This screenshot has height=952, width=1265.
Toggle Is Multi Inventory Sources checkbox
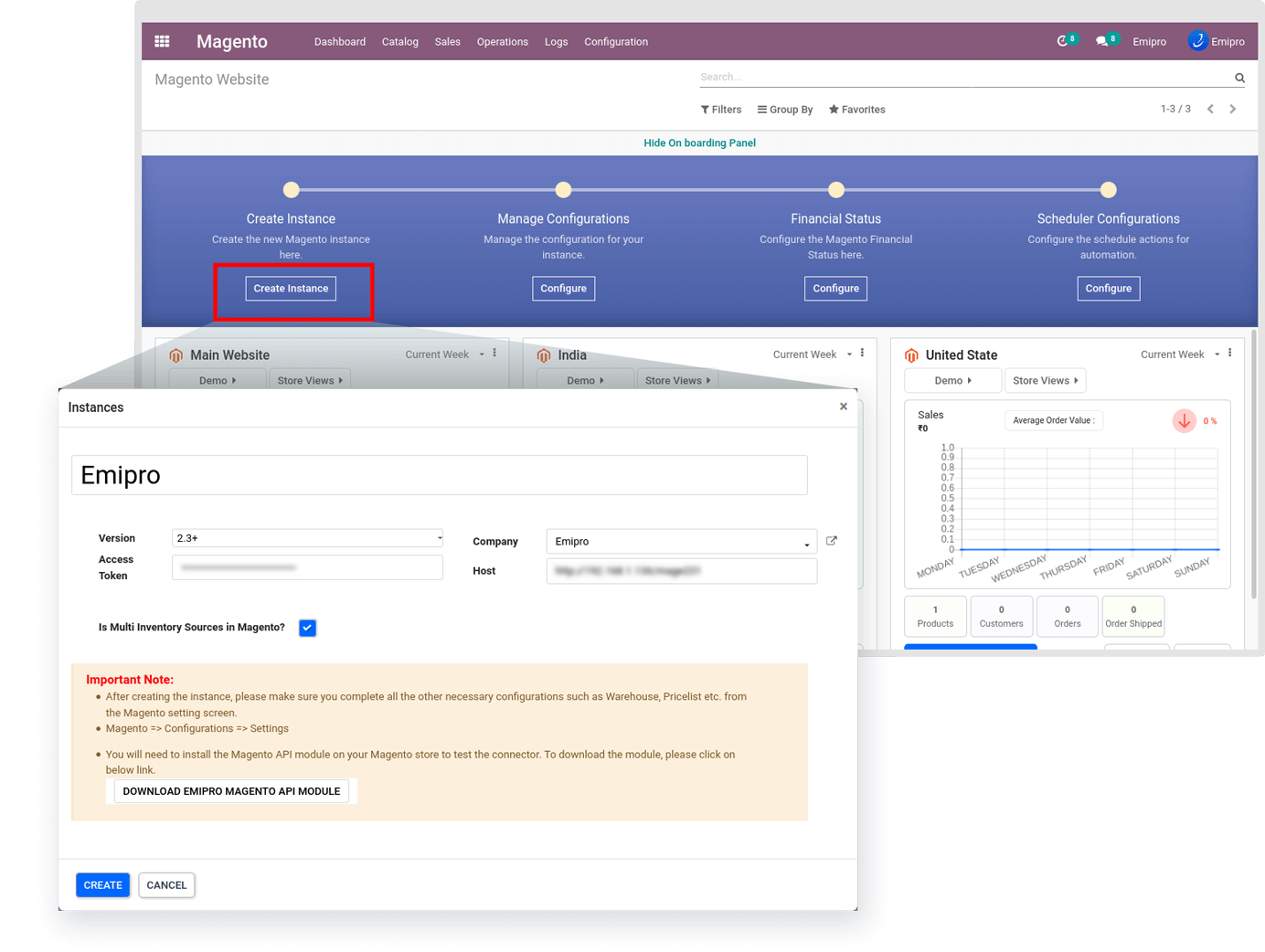point(307,628)
